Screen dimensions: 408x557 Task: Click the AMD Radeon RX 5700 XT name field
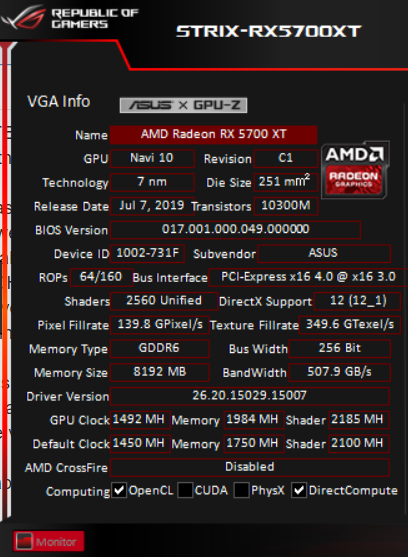tap(213, 134)
